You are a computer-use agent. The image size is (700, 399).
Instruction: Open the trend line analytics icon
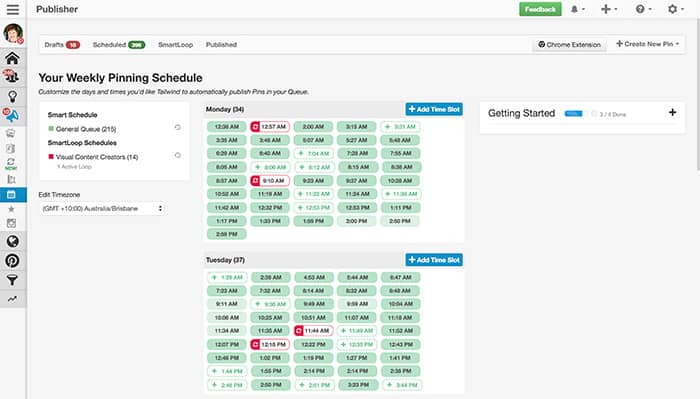pyautogui.click(x=12, y=299)
